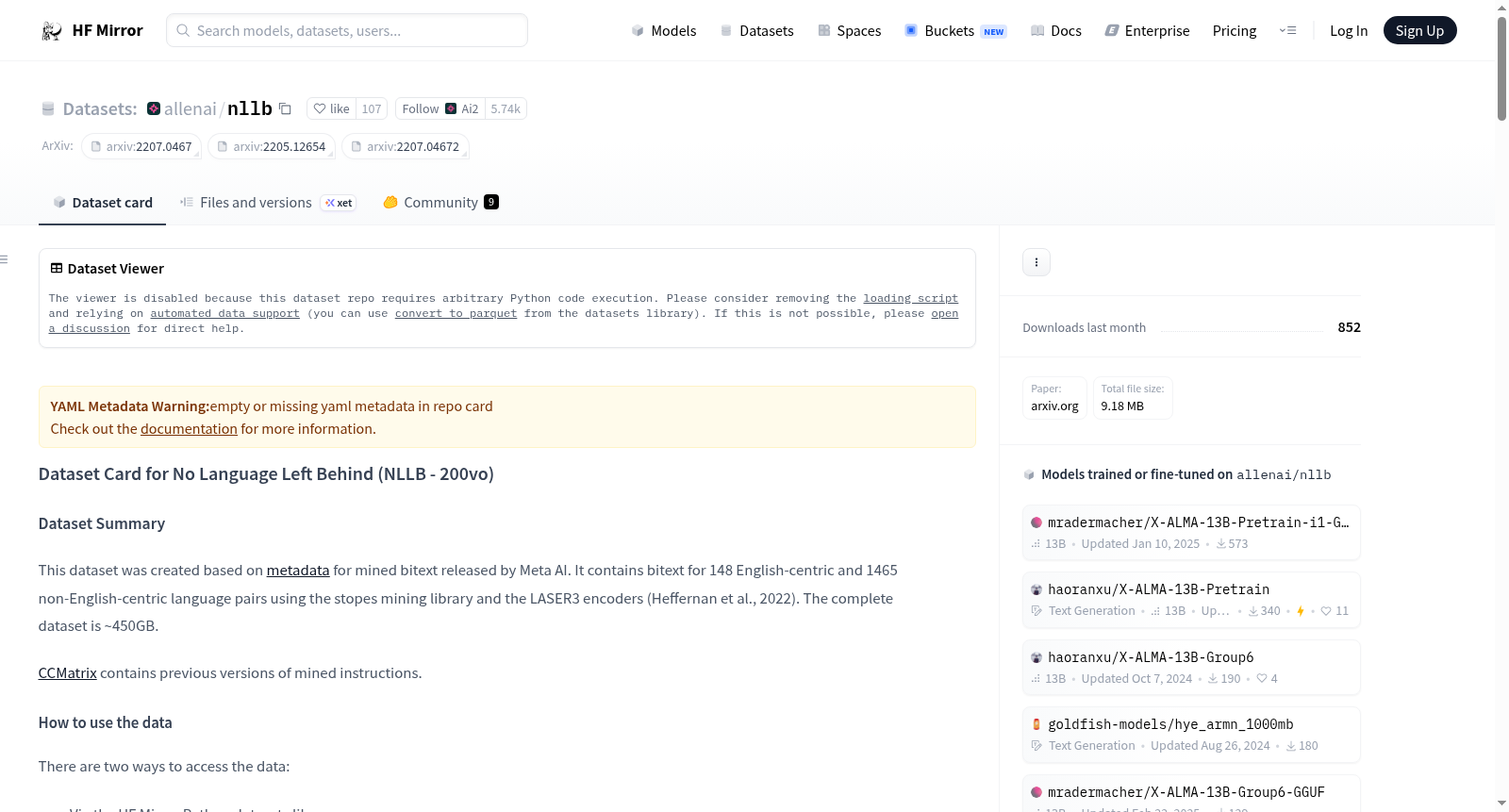Copy dataset name with the copy icon
Screen dimensions: 1509x812
285,108
